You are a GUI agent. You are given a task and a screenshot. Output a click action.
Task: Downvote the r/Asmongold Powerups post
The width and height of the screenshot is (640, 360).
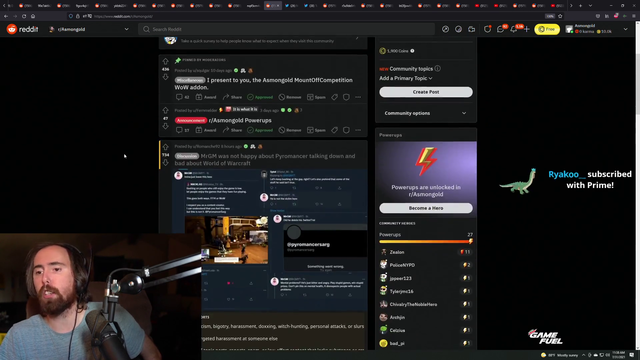[165, 126]
